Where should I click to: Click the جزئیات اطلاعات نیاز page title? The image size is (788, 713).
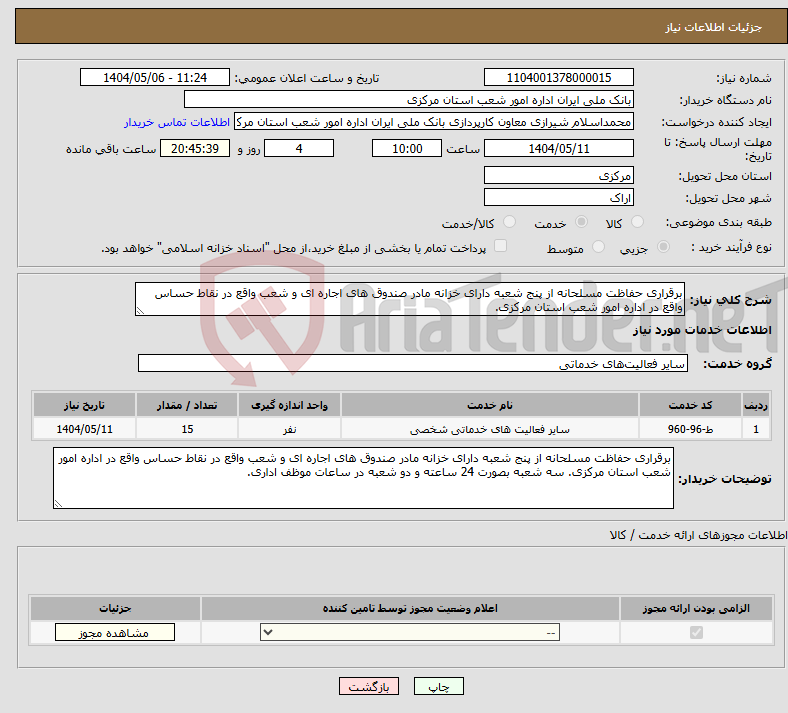point(714,27)
